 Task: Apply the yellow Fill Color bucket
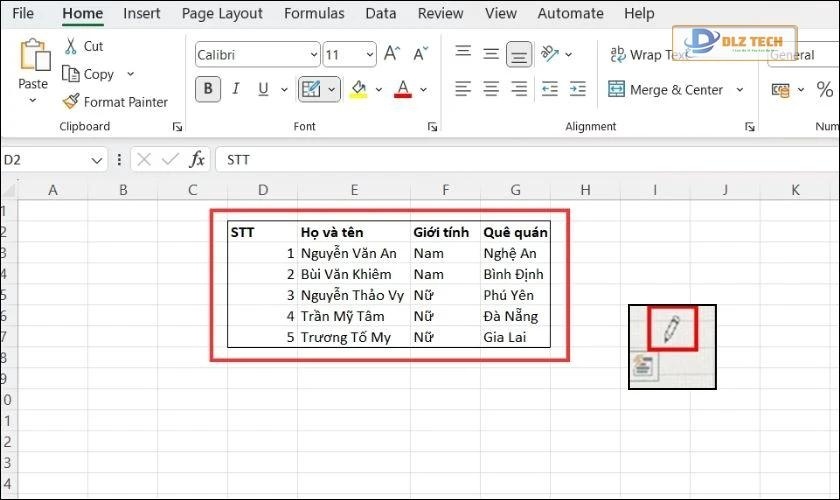tap(358, 89)
